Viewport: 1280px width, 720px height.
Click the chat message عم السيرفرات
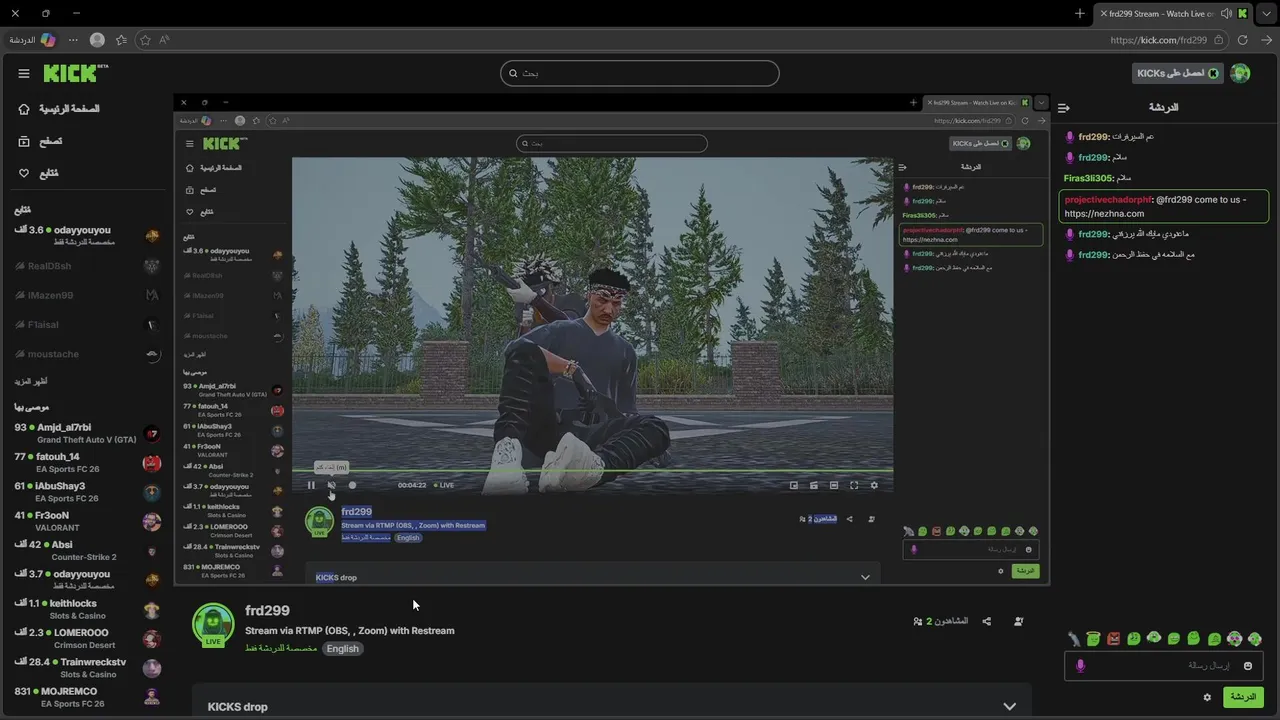1134,136
